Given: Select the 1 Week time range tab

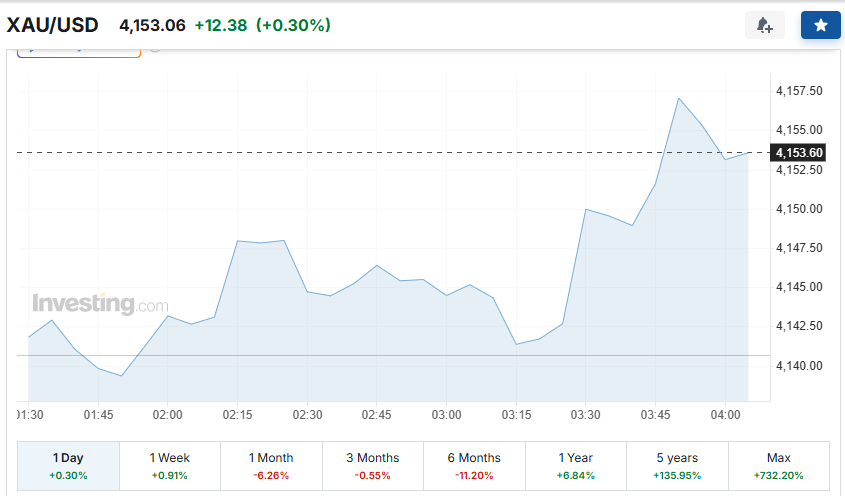Looking at the screenshot, I should tap(170, 466).
